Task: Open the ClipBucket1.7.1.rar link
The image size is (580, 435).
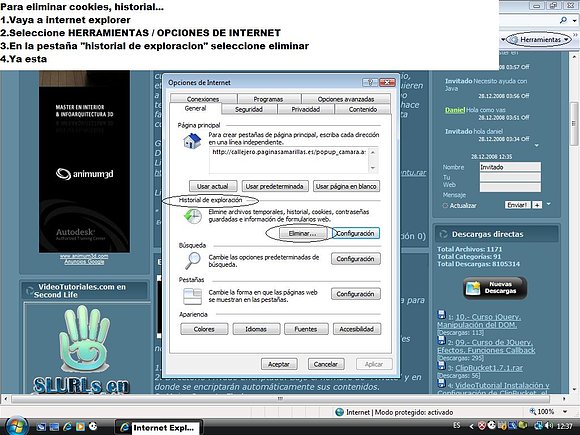Action: click(489, 368)
